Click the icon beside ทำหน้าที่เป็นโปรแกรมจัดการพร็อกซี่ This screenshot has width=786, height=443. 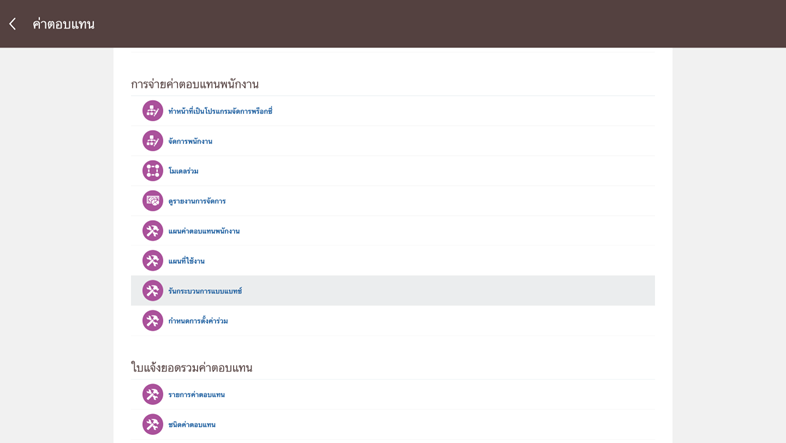[x=152, y=111]
